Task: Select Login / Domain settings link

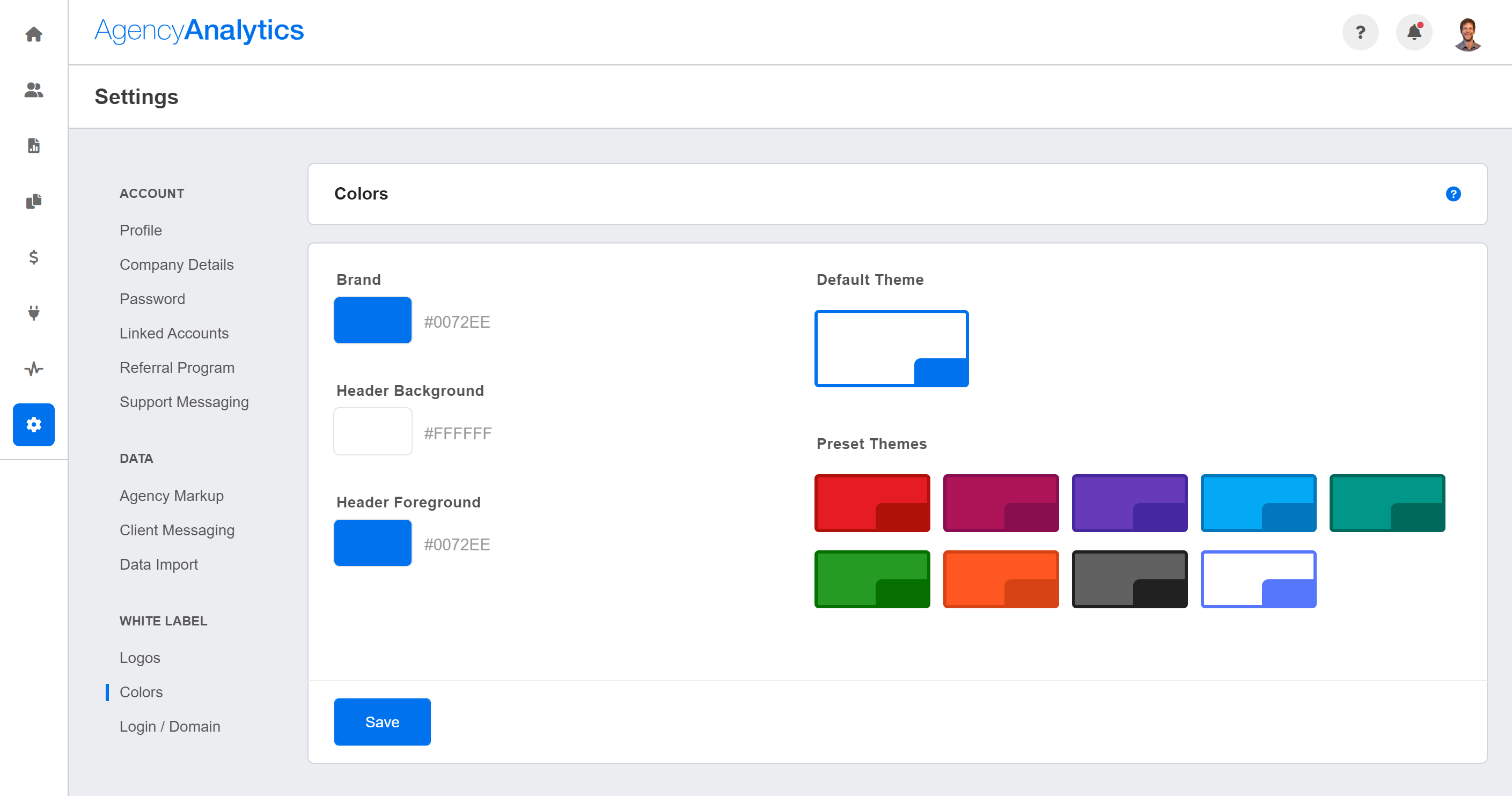Action: click(171, 726)
